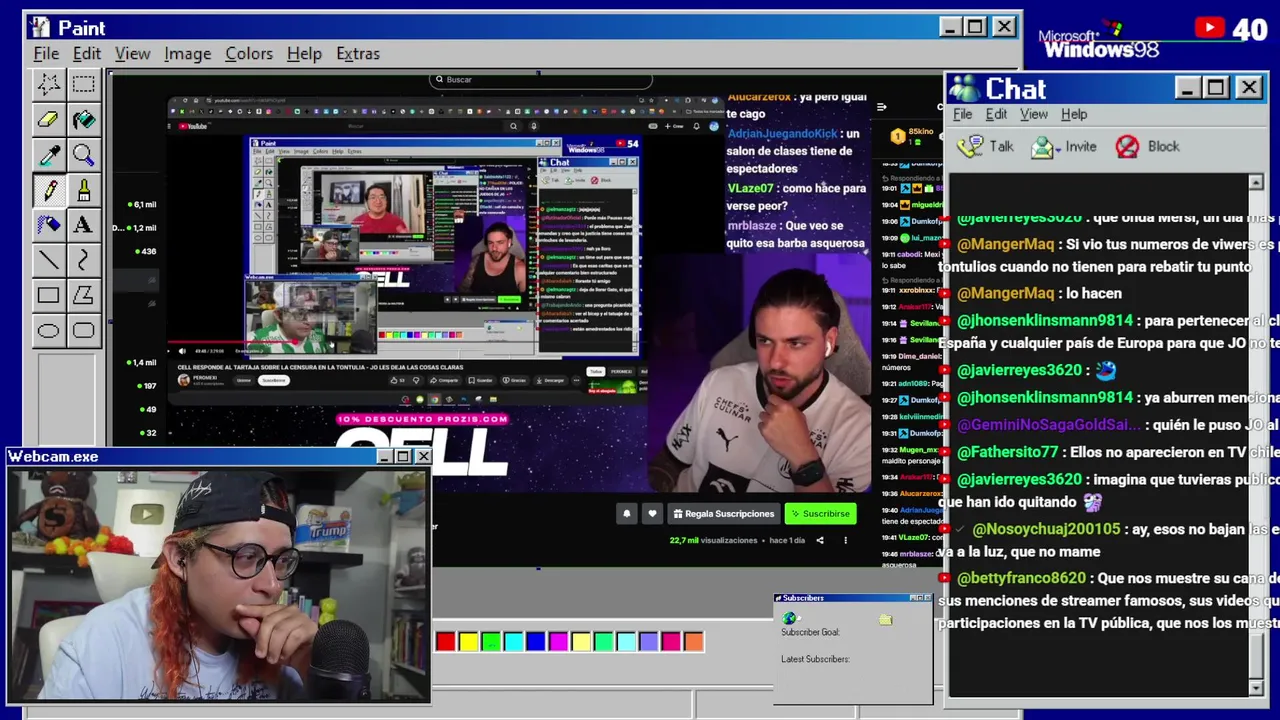Click the Regala Suscripciones button
The image size is (1280, 720).
point(723,513)
